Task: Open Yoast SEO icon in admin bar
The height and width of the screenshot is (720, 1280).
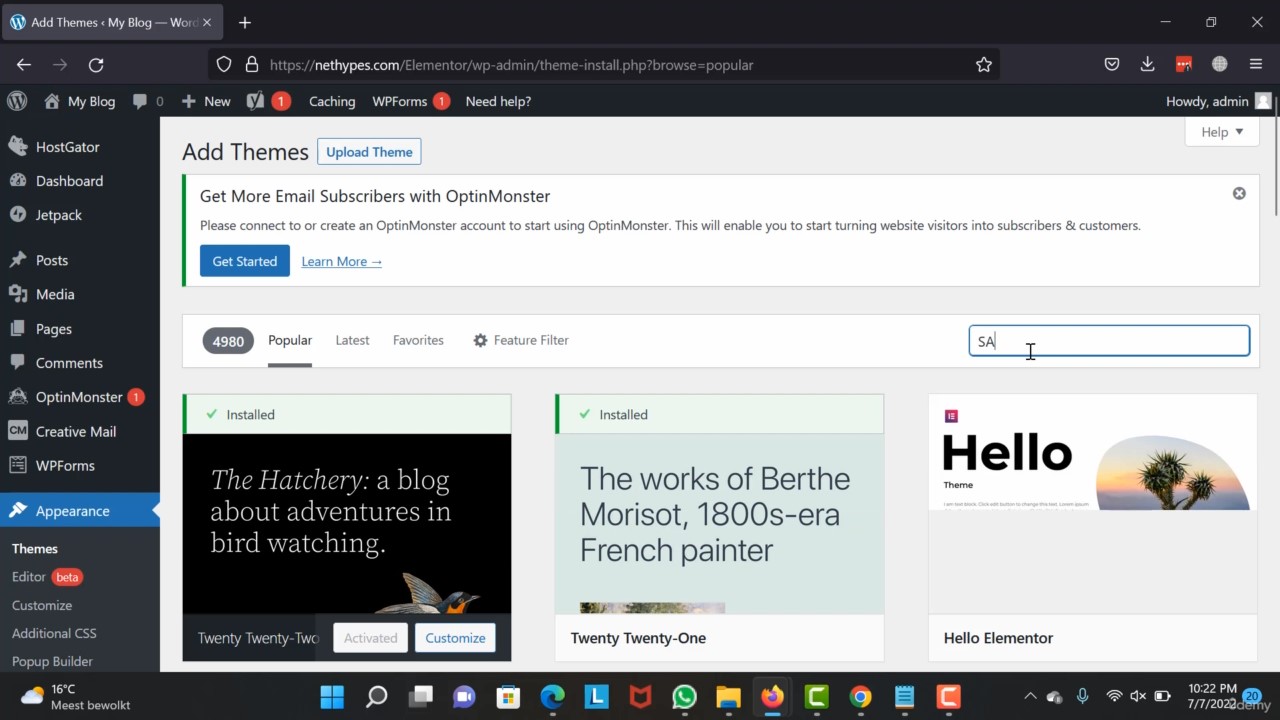Action: (x=255, y=101)
